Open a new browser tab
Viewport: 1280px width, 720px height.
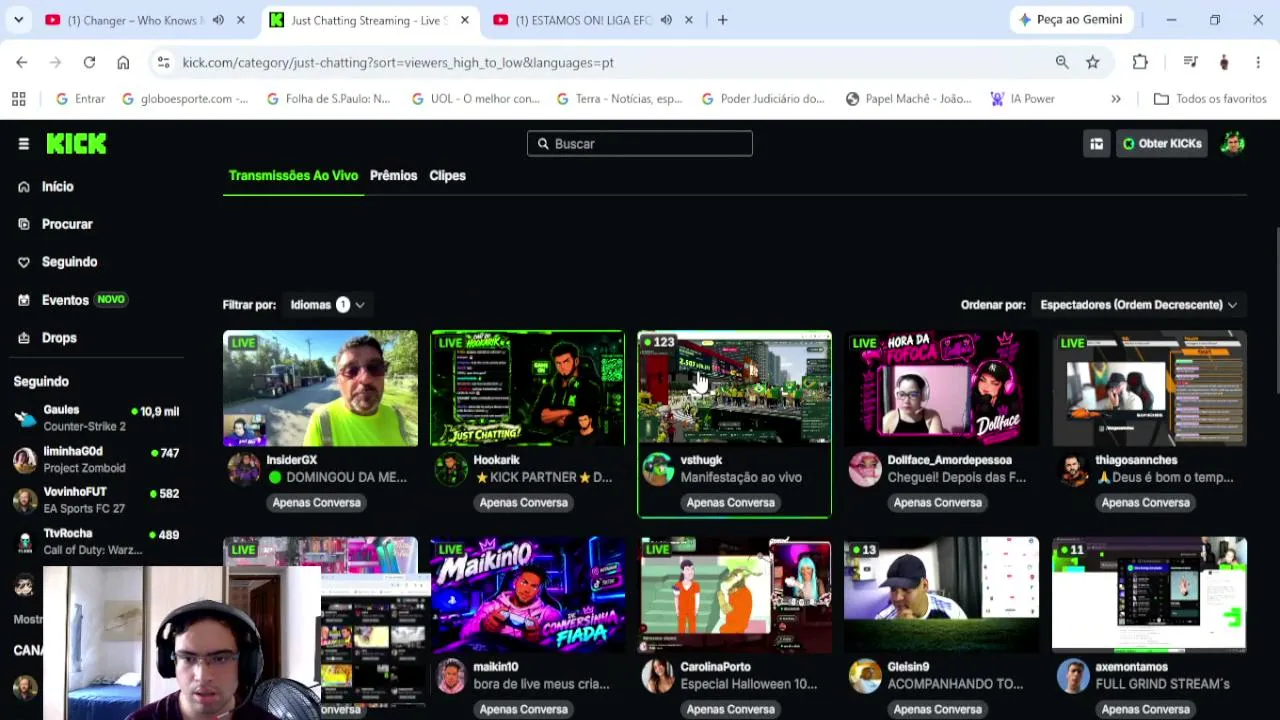(722, 20)
